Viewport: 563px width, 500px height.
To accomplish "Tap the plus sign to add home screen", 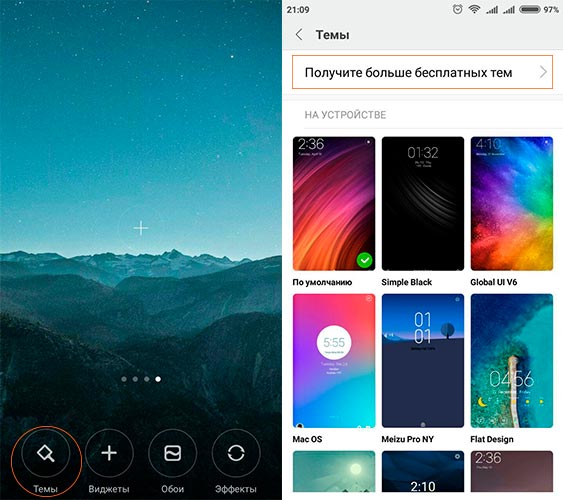I will click(141, 228).
